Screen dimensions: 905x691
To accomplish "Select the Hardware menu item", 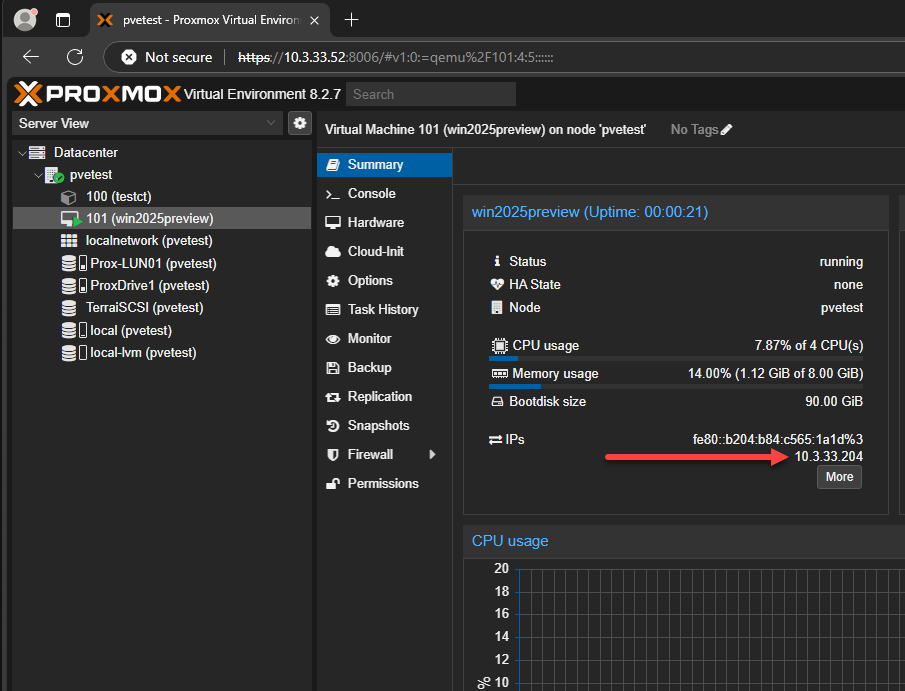I will 375,222.
